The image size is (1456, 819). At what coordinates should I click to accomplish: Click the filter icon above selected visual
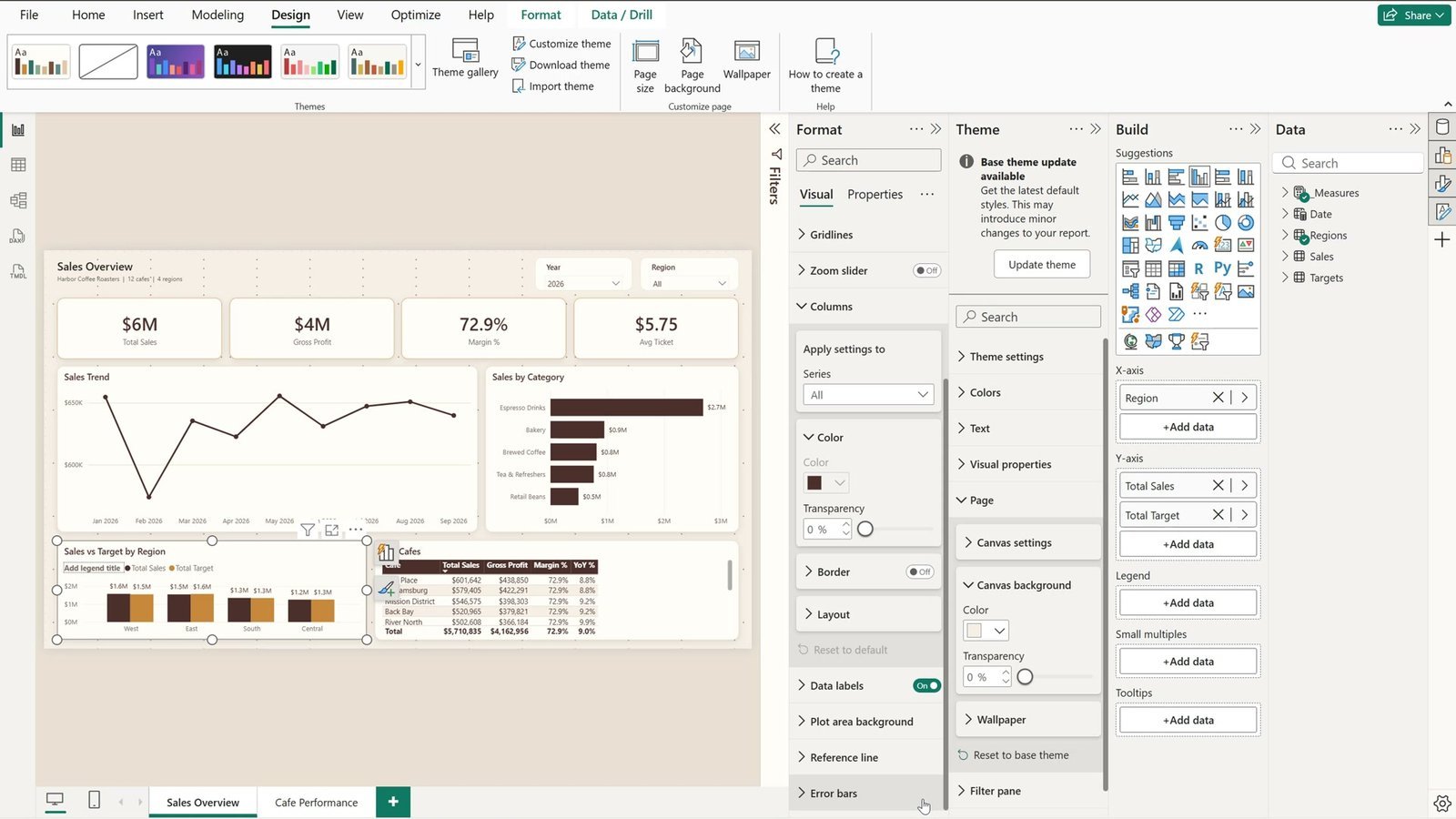click(x=308, y=530)
